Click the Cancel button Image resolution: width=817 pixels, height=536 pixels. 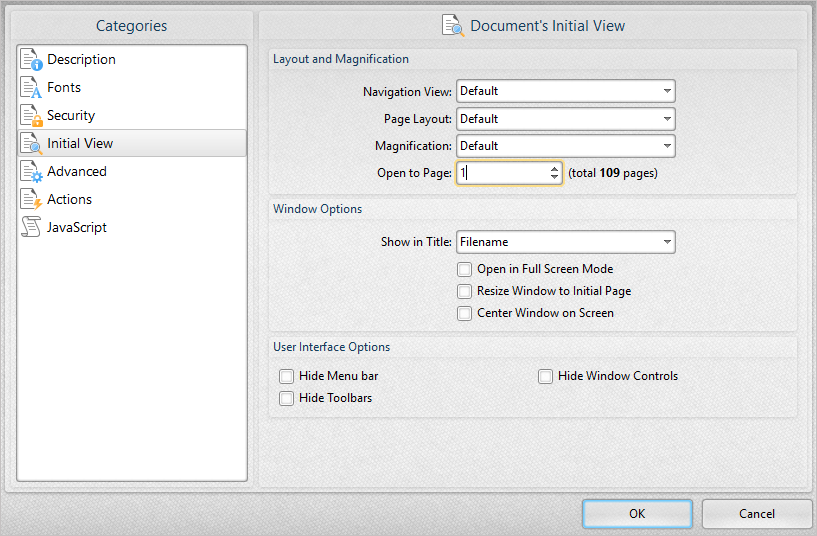756,514
